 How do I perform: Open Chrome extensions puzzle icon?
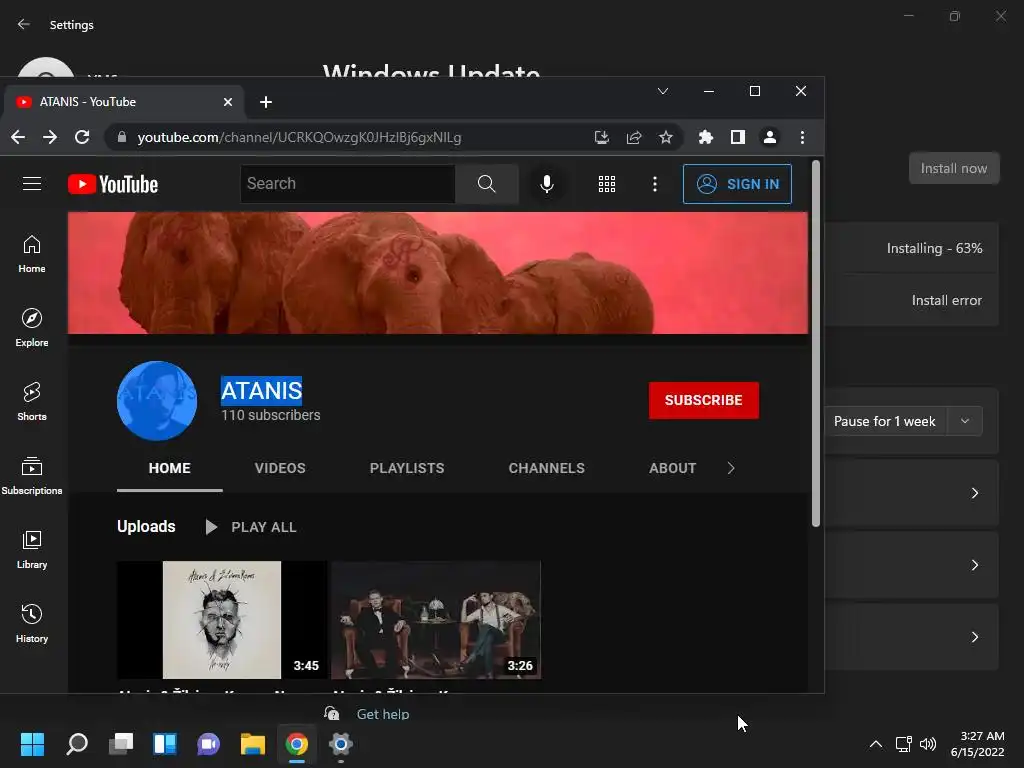pyautogui.click(x=706, y=137)
